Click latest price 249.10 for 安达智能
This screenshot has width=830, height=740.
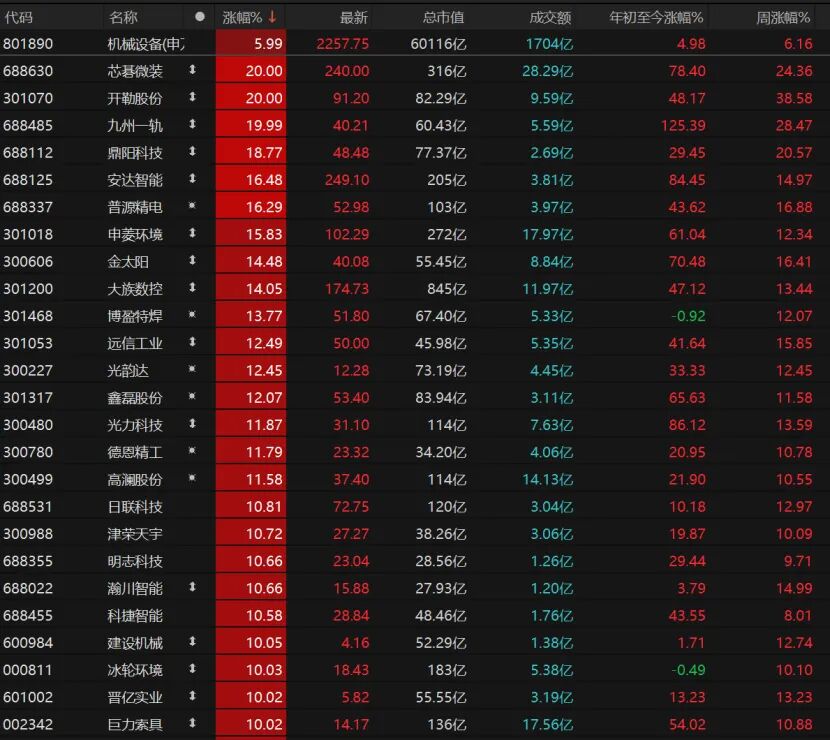[x=347, y=180]
